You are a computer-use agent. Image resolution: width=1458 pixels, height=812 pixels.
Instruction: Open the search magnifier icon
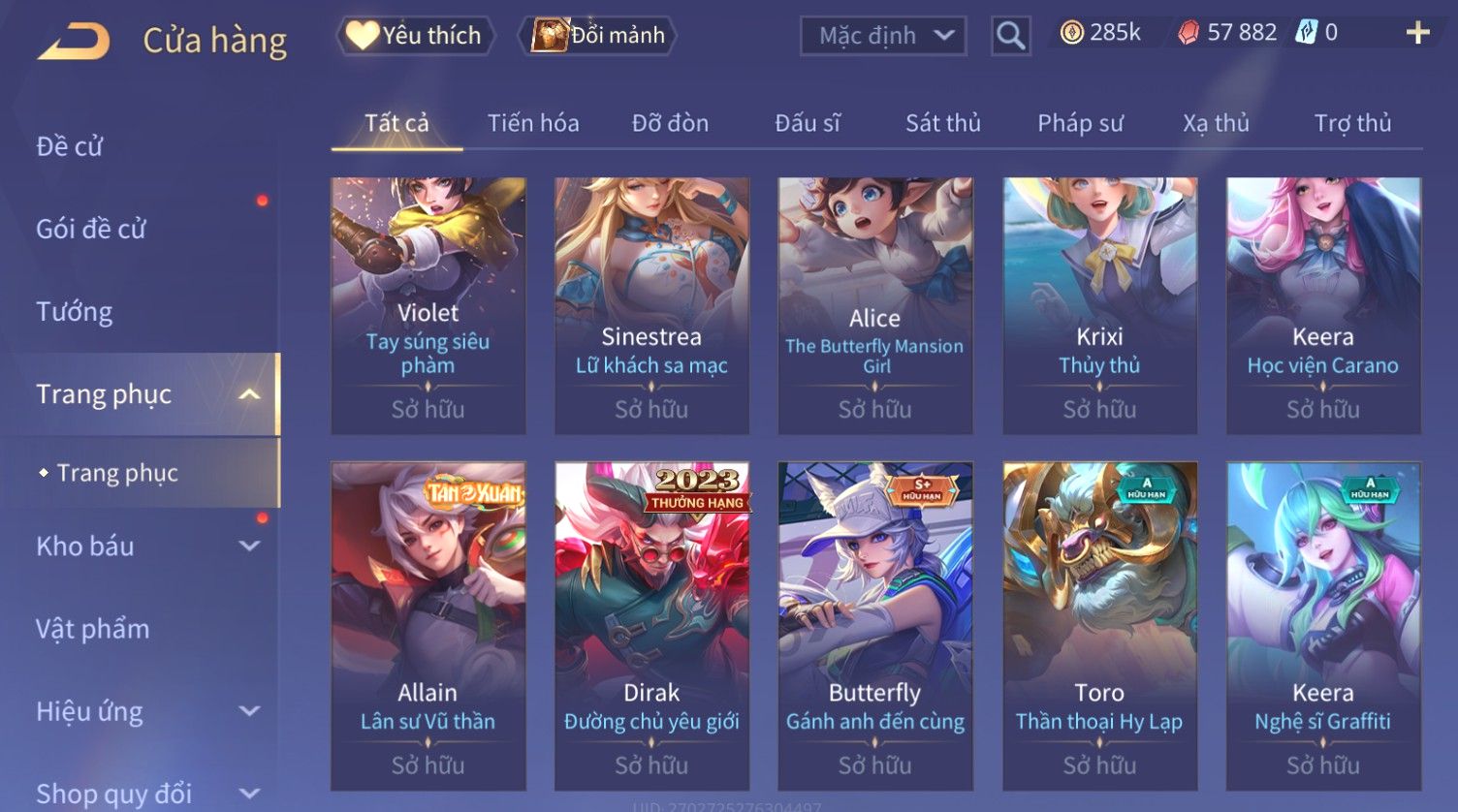point(1010,36)
